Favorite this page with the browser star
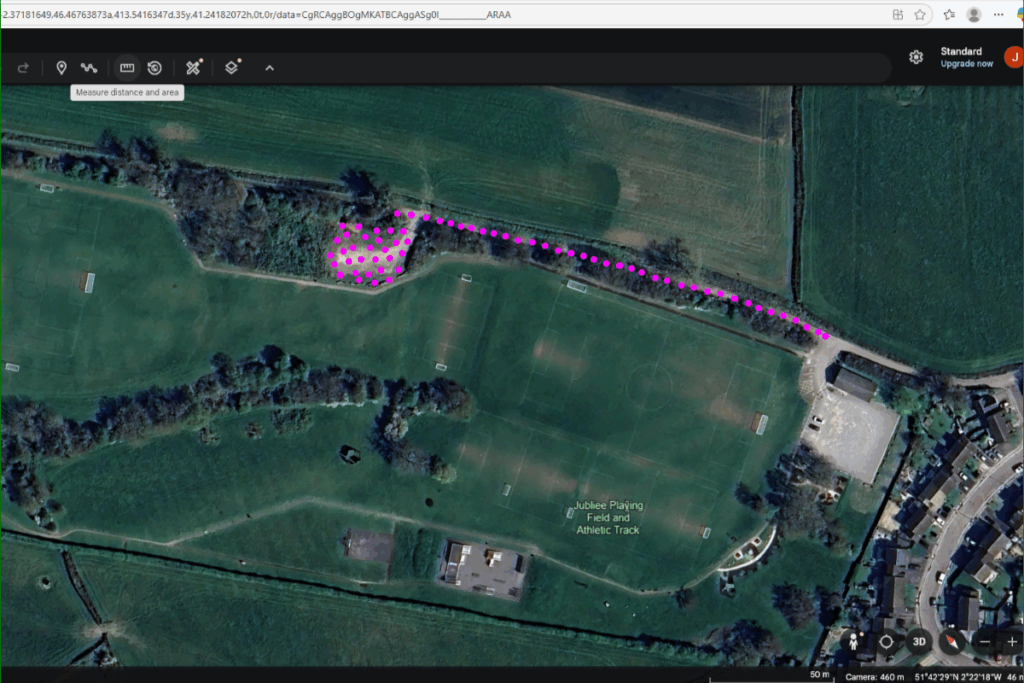The height and width of the screenshot is (683, 1024). pyautogui.click(x=920, y=14)
